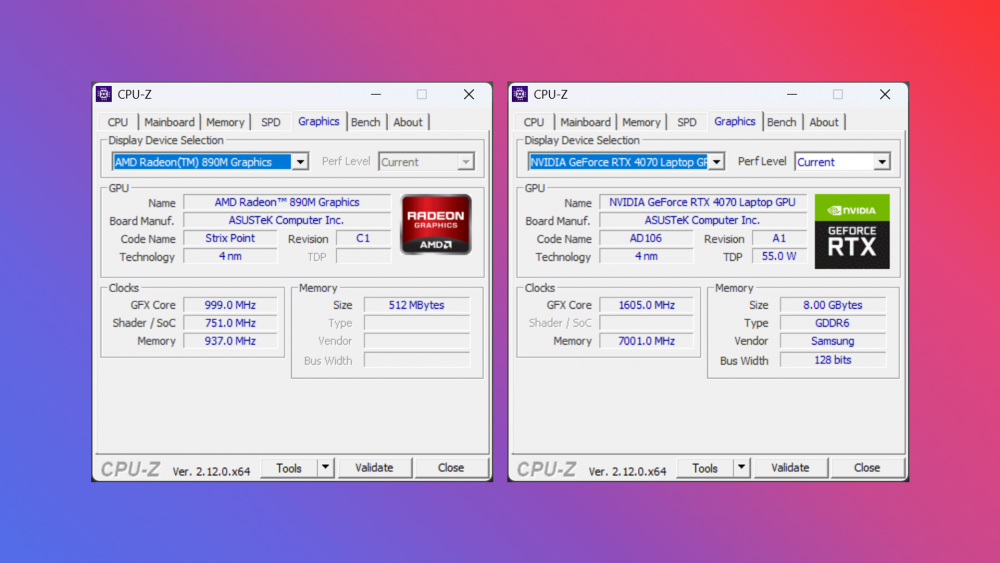Image resolution: width=1000 pixels, height=563 pixels.
Task: Open NVIDIA GeForce RTX 4070 device dropdown
Action: pyautogui.click(x=716, y=162)
